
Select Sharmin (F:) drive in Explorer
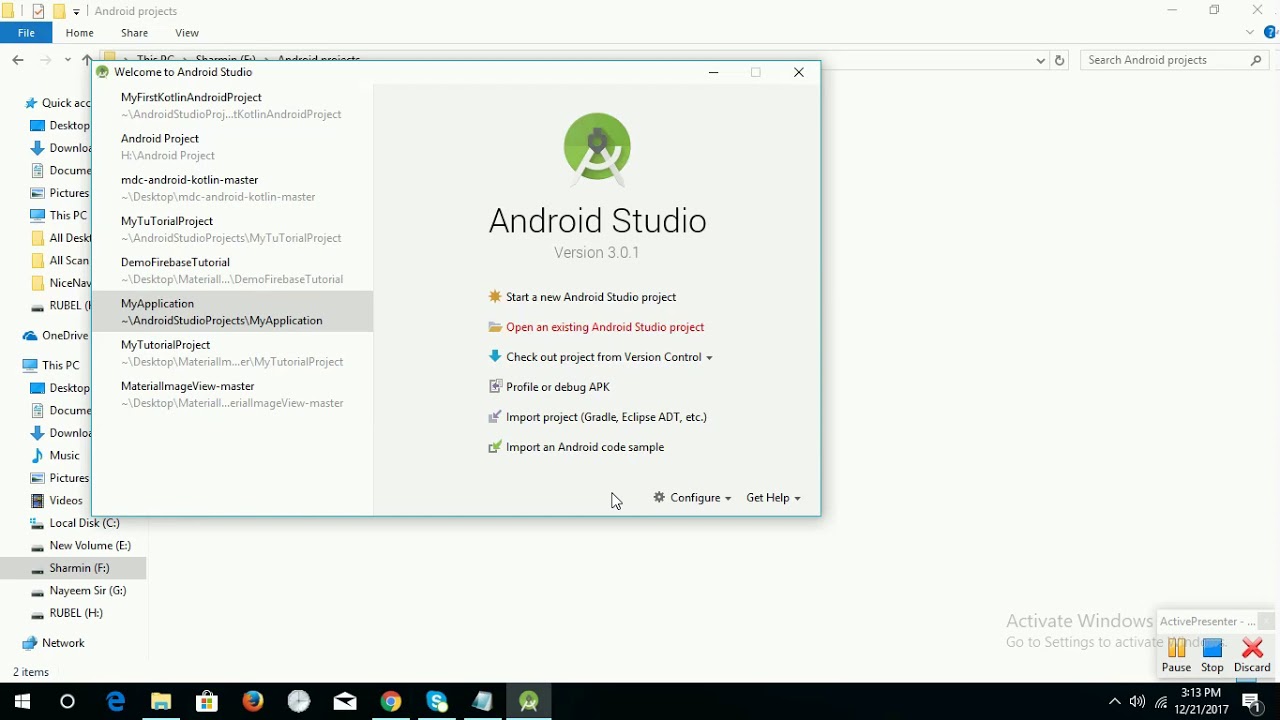point(79,568)
